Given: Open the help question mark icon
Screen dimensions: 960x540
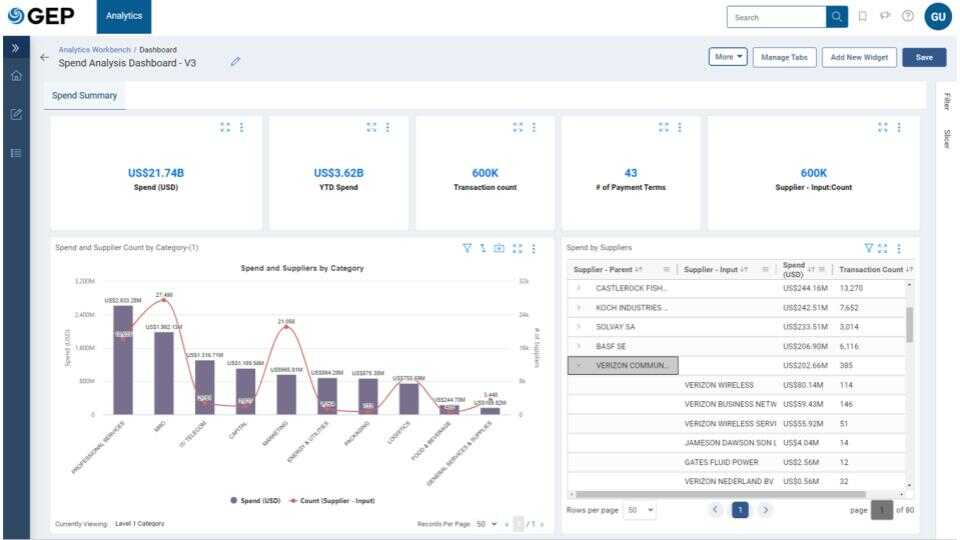Looking at the screenshot, I should click(908, 17).
